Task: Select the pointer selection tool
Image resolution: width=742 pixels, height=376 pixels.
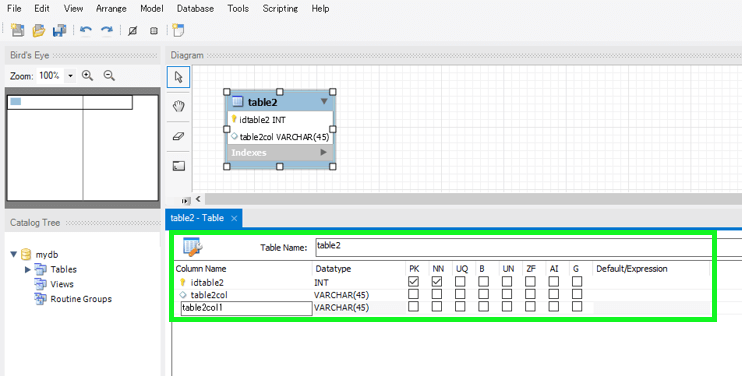Action: tap(178, 77)
